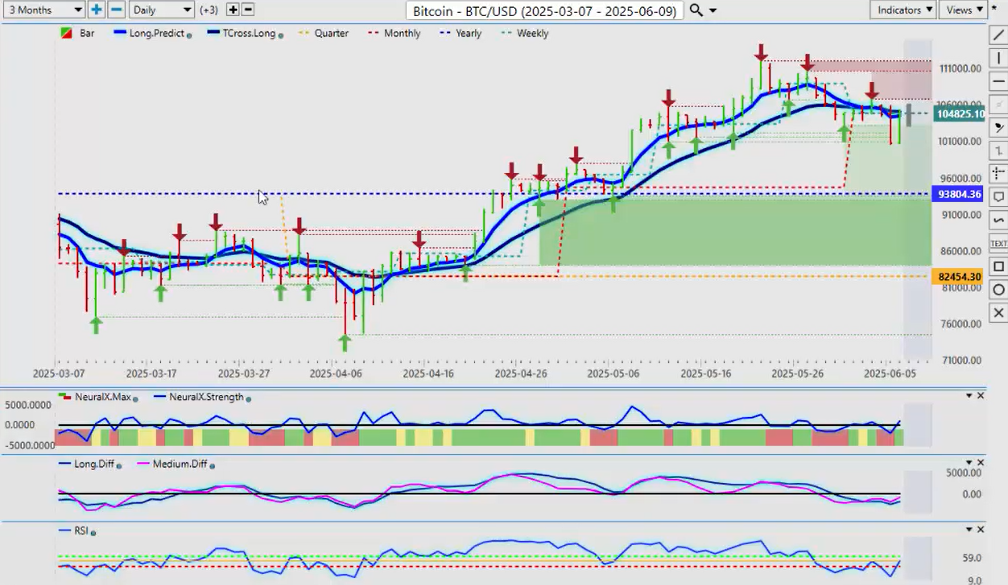Click the Quarter legend label
Viewport: 1008px width, 585px height.
[331, 33]
